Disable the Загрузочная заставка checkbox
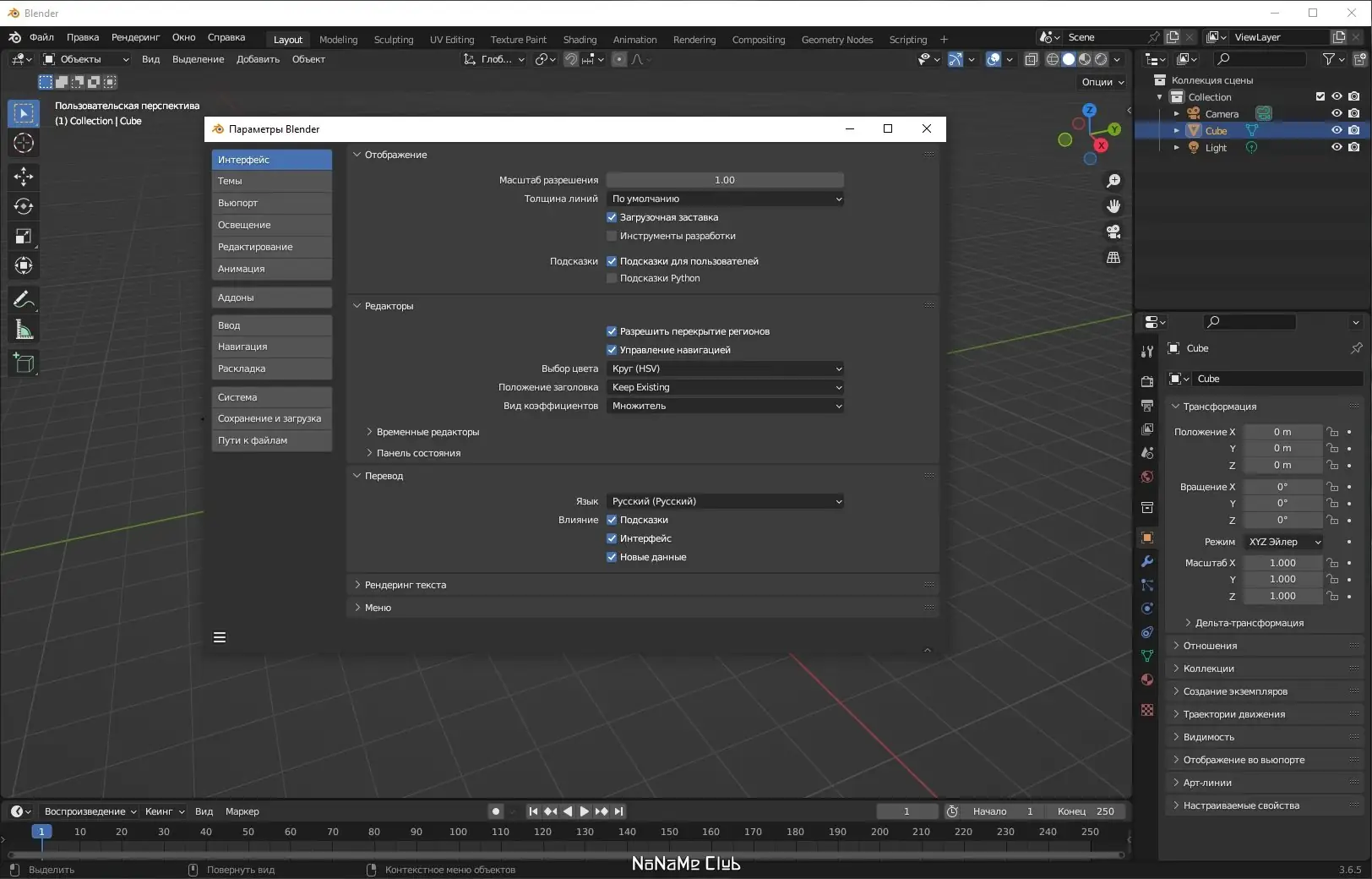 pyautogui.click(x=612, y=217)
